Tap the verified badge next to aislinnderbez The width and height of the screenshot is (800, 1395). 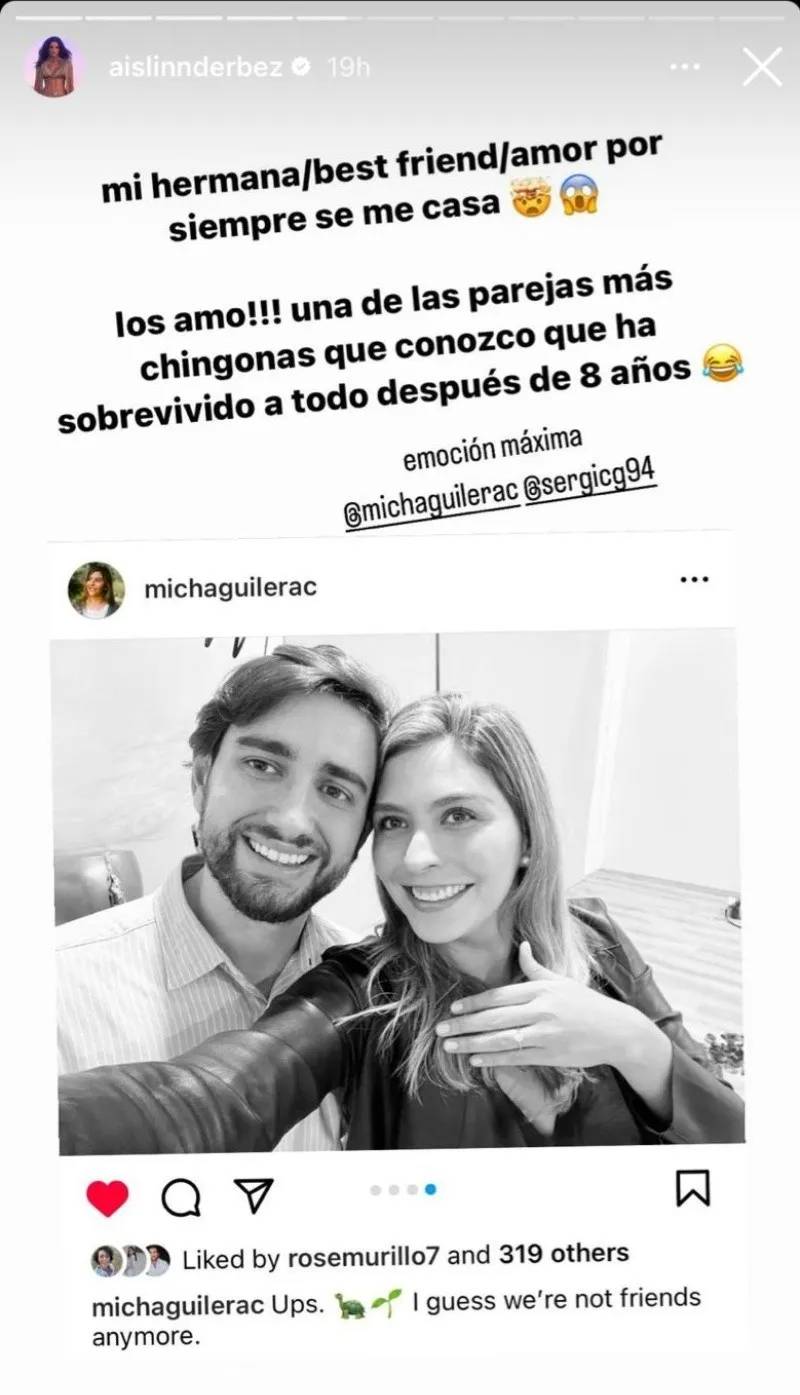pos(300,68)
